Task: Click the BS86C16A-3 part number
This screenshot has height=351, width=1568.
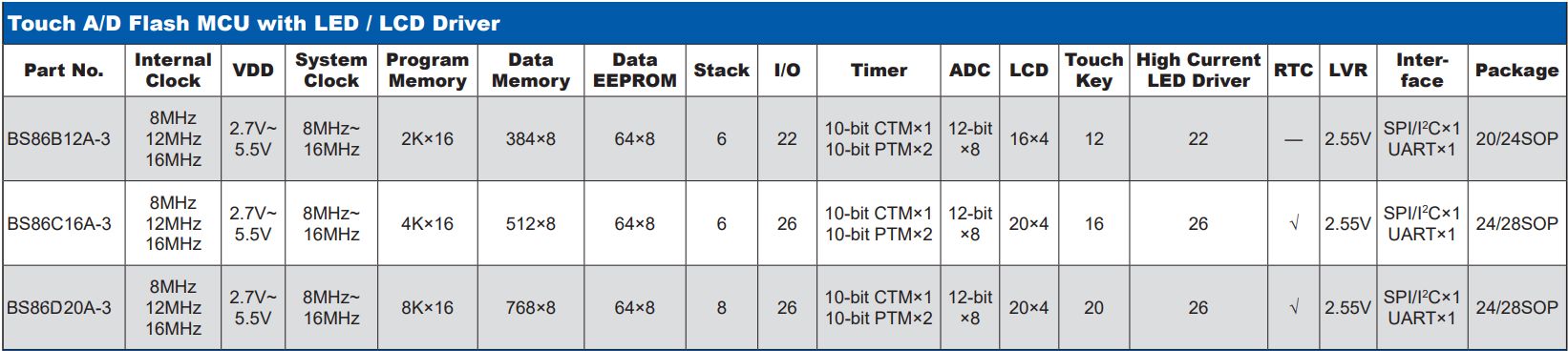Action: pyautogui.click(x=58, y=224)
